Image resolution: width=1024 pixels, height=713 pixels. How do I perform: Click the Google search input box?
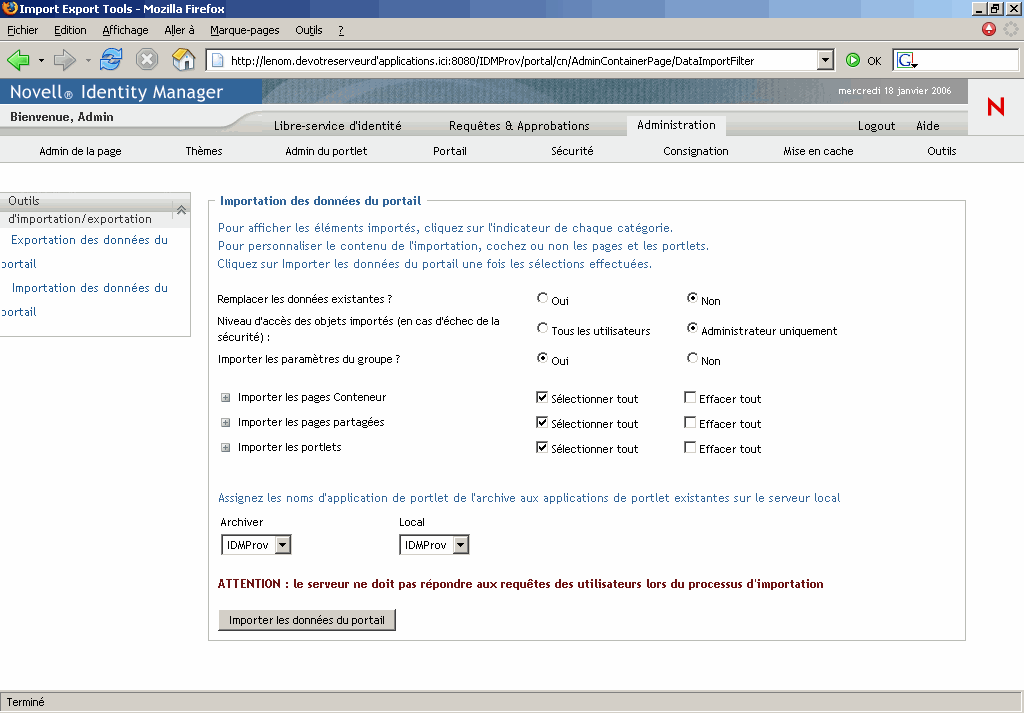click(968, 61)
